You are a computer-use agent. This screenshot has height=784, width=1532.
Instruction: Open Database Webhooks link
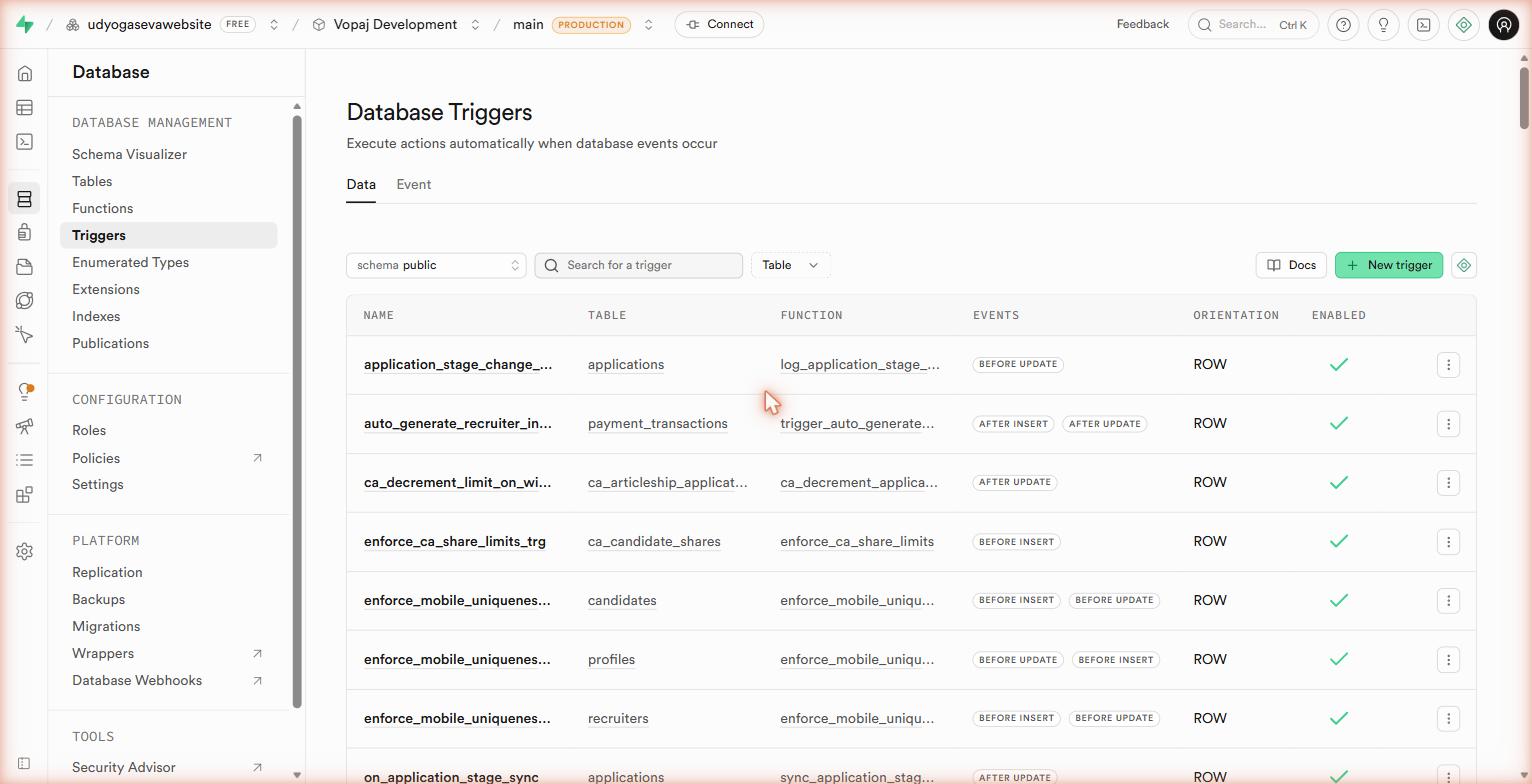[168, 680]
